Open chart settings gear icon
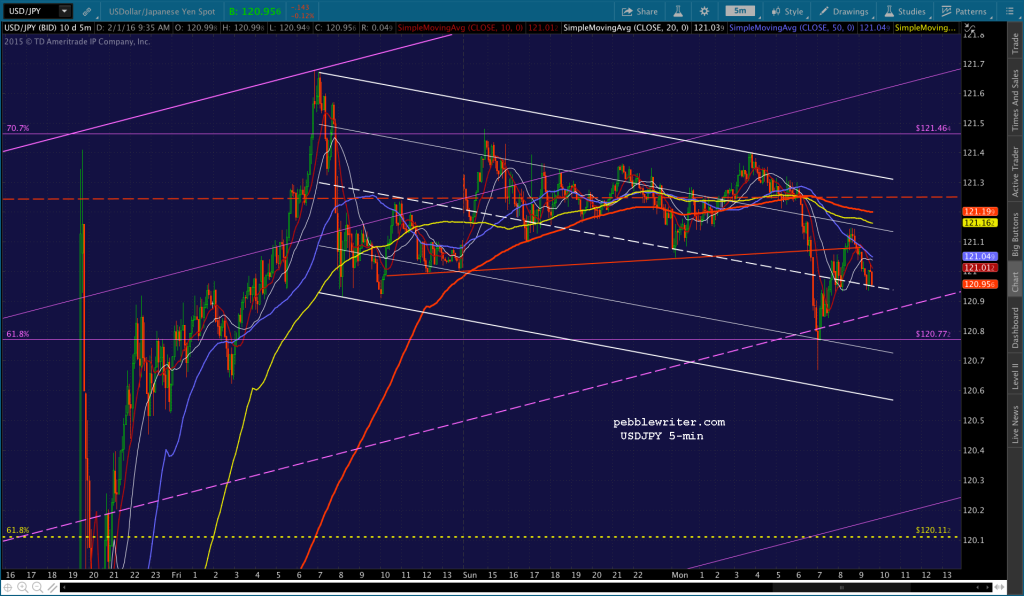The image size is (1024, 596). click(x=704, y=12)
